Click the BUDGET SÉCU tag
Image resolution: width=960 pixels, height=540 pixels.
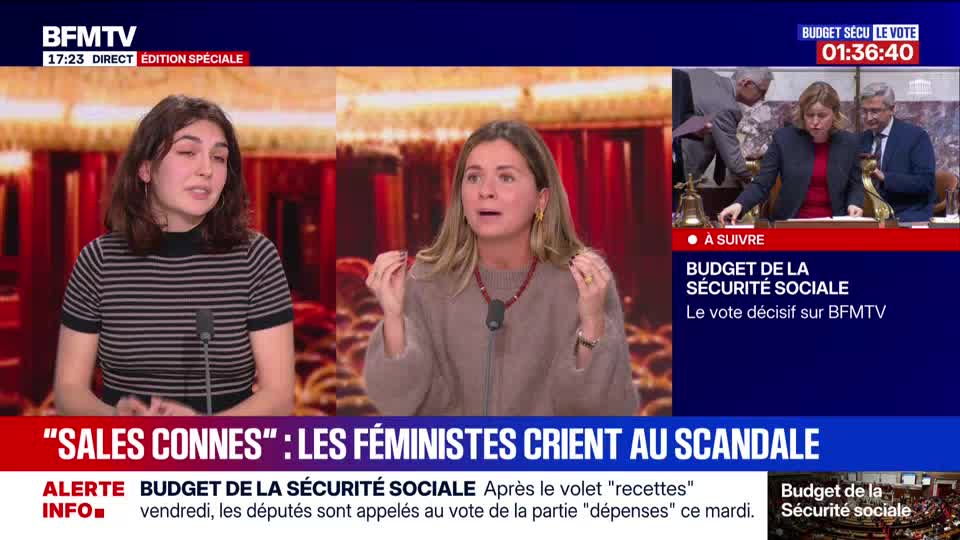tap(835, 32)
